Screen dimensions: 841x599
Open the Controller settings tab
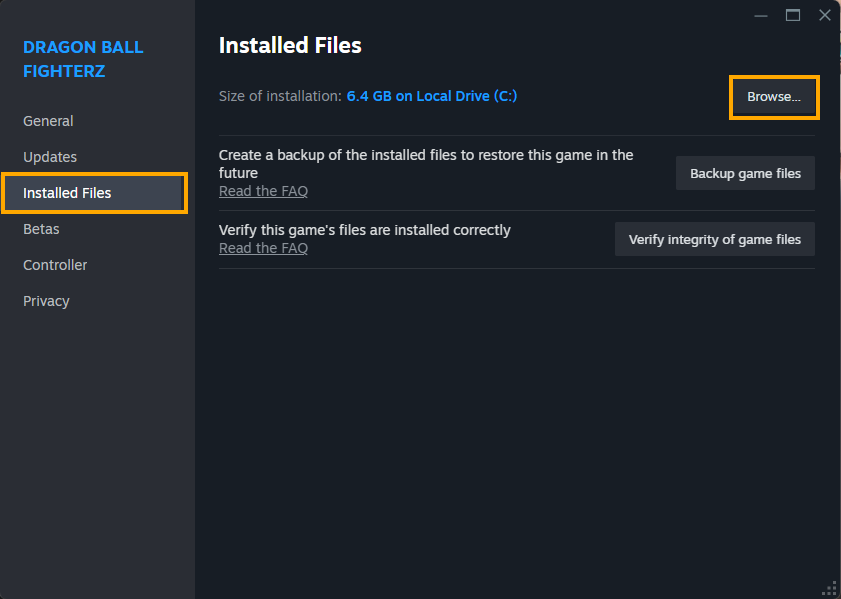[55, 265]
